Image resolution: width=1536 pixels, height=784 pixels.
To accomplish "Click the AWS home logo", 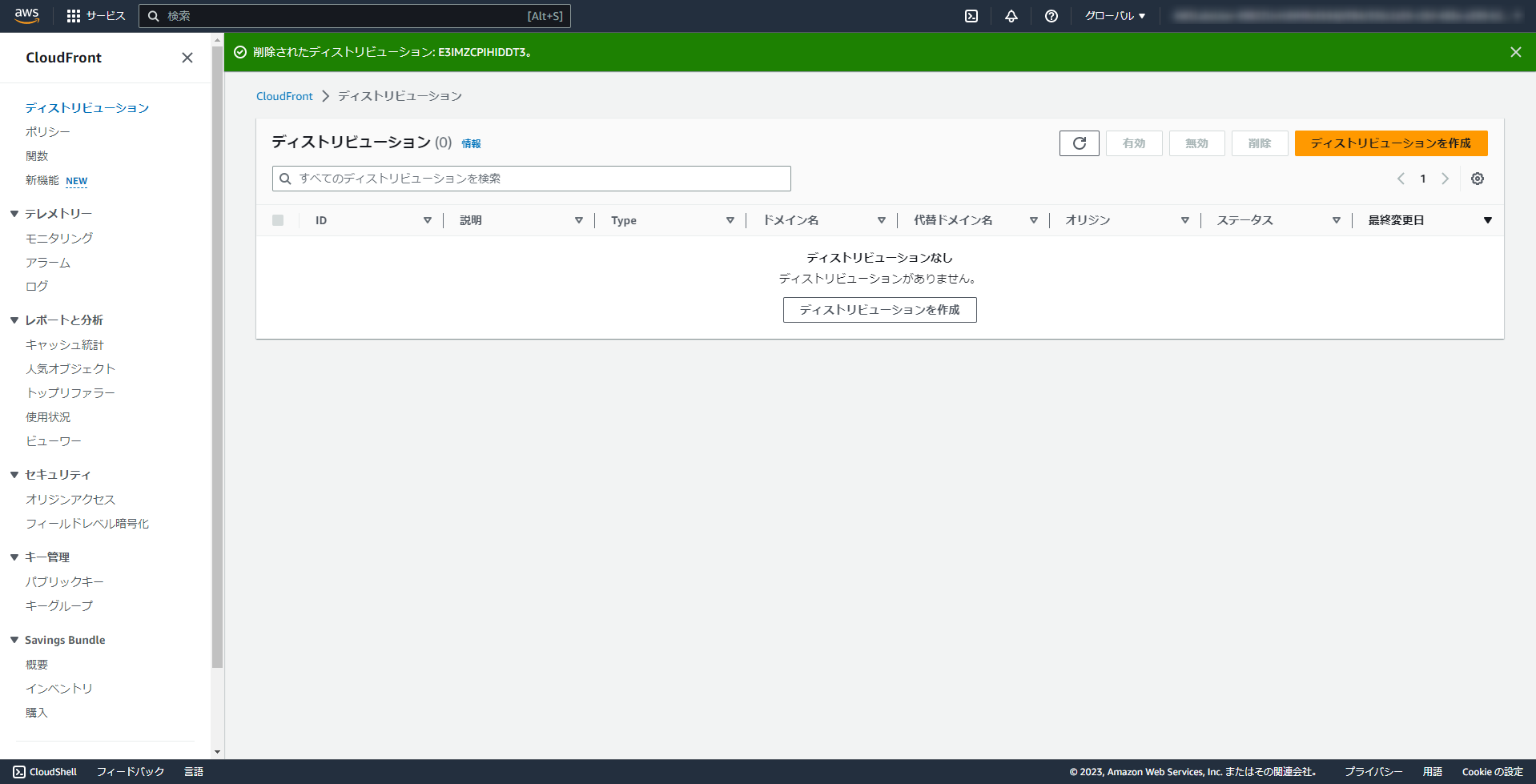I will coord(26,15).
